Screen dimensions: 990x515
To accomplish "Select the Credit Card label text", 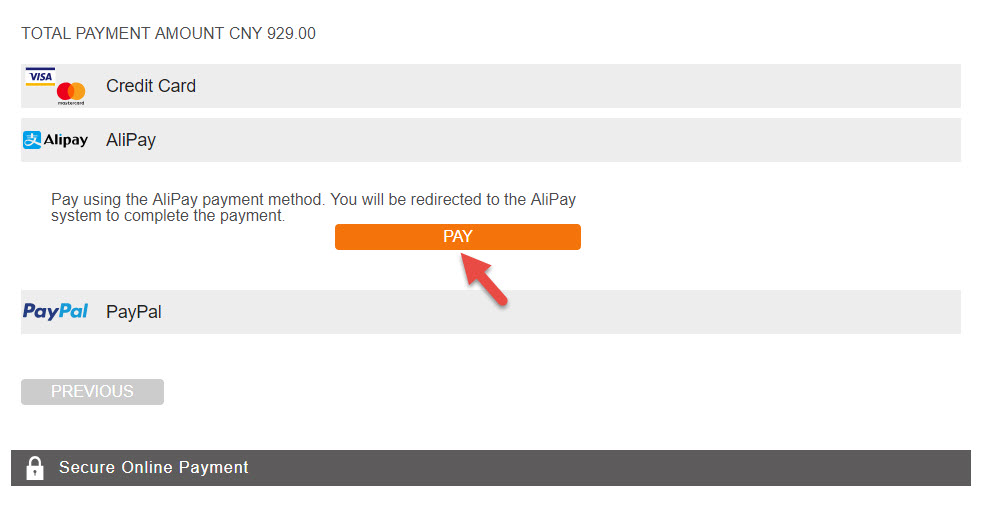I will click(151, 86).
